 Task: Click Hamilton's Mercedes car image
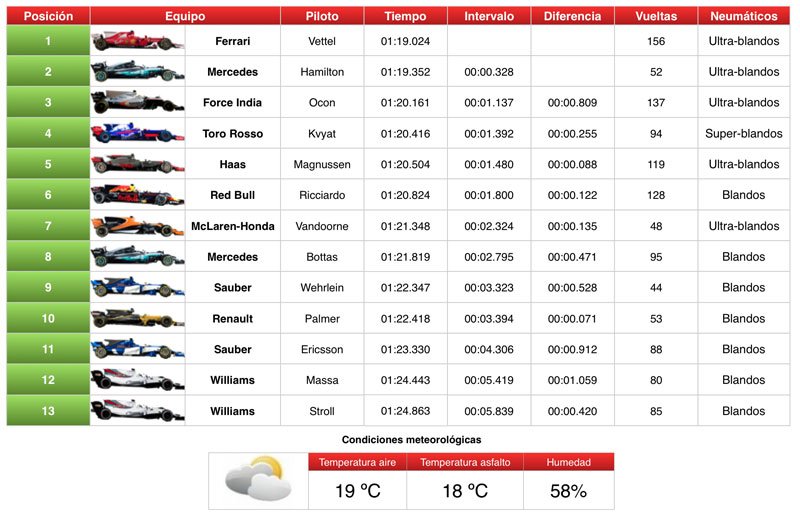point(138,71)
